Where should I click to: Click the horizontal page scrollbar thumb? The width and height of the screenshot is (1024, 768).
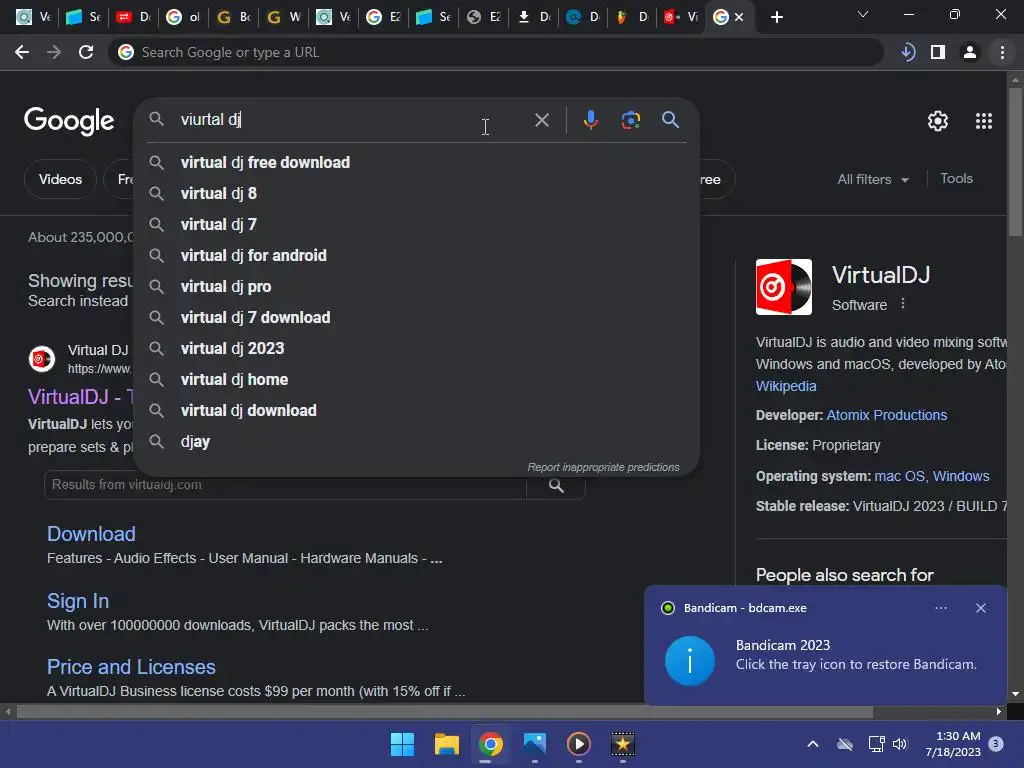pos(444,712)
